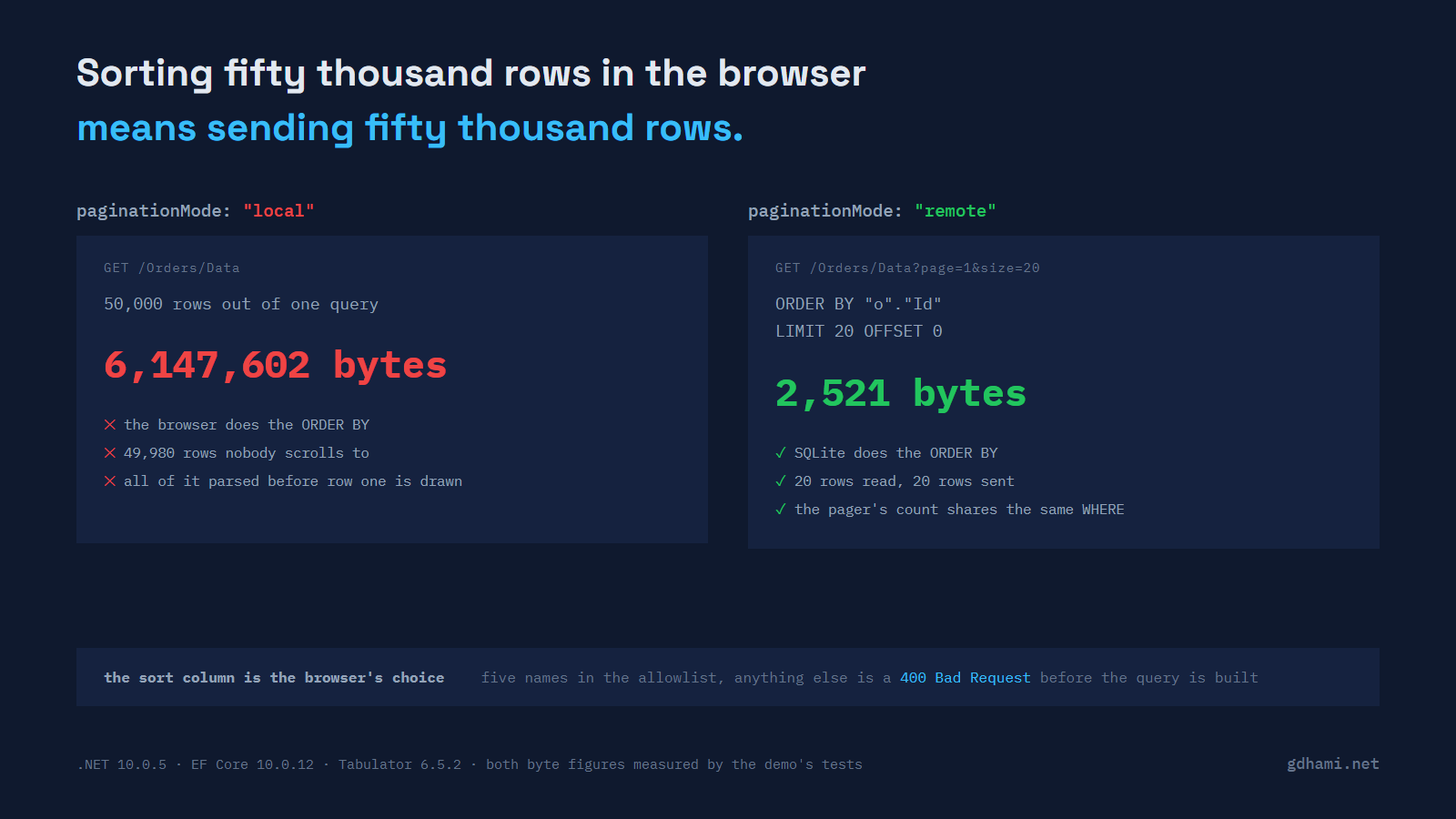Viewport: 1456px width, 819px height.
Task: Click the green "remote" pagination mode value
Action: 955,211
